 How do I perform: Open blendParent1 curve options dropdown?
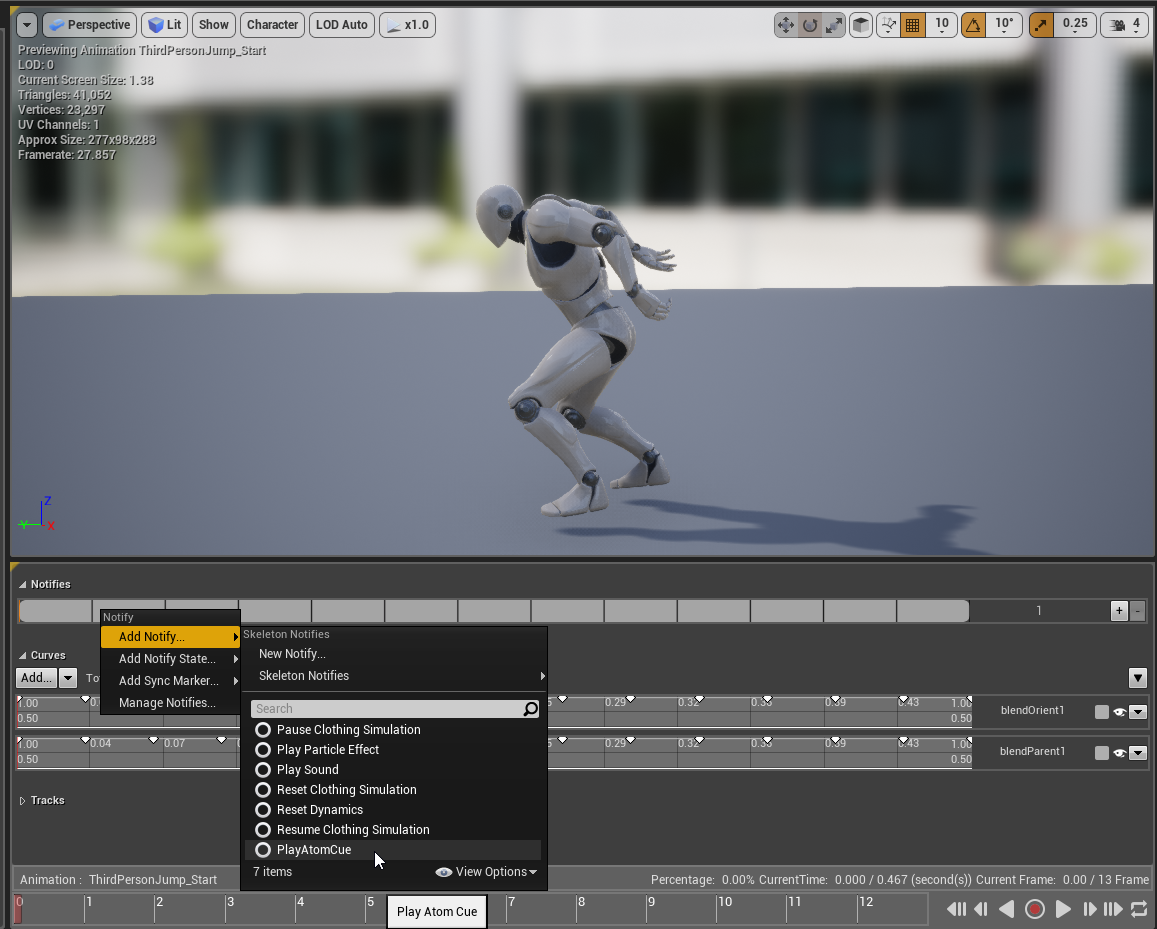(1138, 753)
